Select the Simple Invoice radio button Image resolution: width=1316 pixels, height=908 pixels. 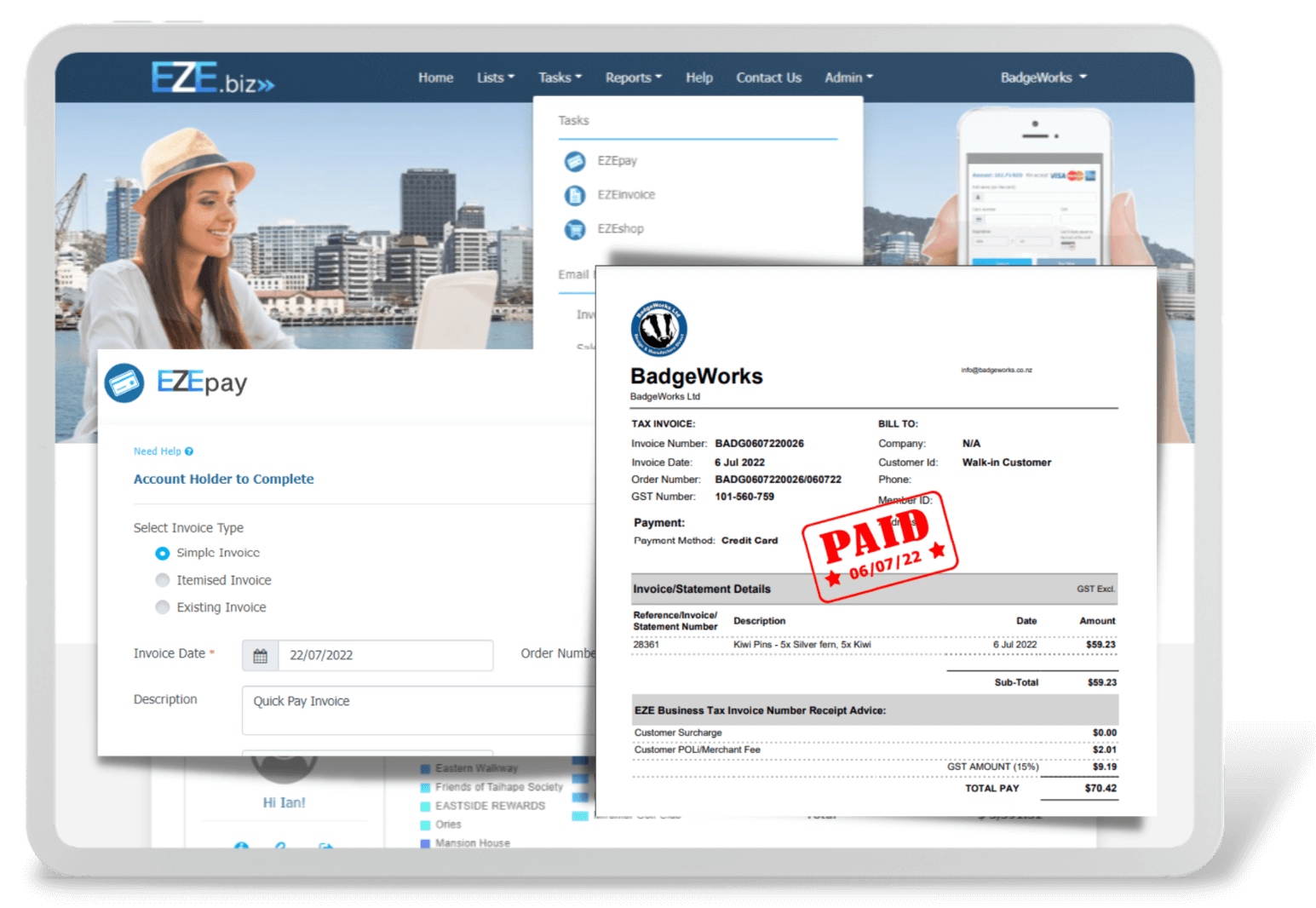(x=163, y=554)
